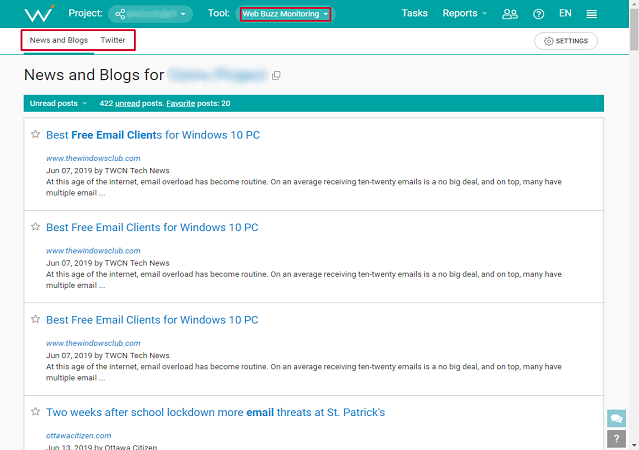Visit www.thewindowsclub.com link in third post
The image size is (639, 450).
[93, 343]
